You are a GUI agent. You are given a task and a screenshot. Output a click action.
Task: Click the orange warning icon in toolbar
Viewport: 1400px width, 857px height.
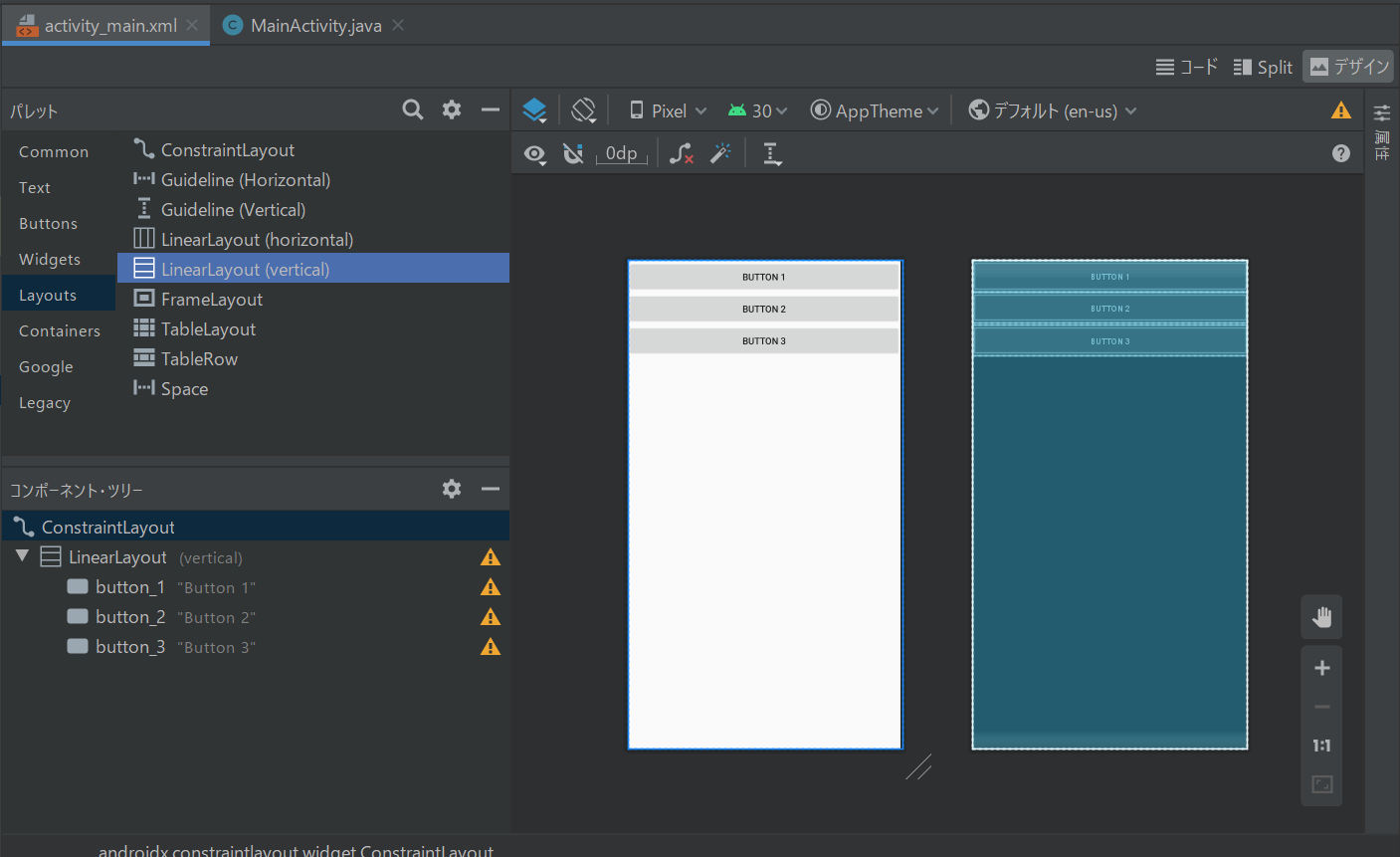(1341, 110)
